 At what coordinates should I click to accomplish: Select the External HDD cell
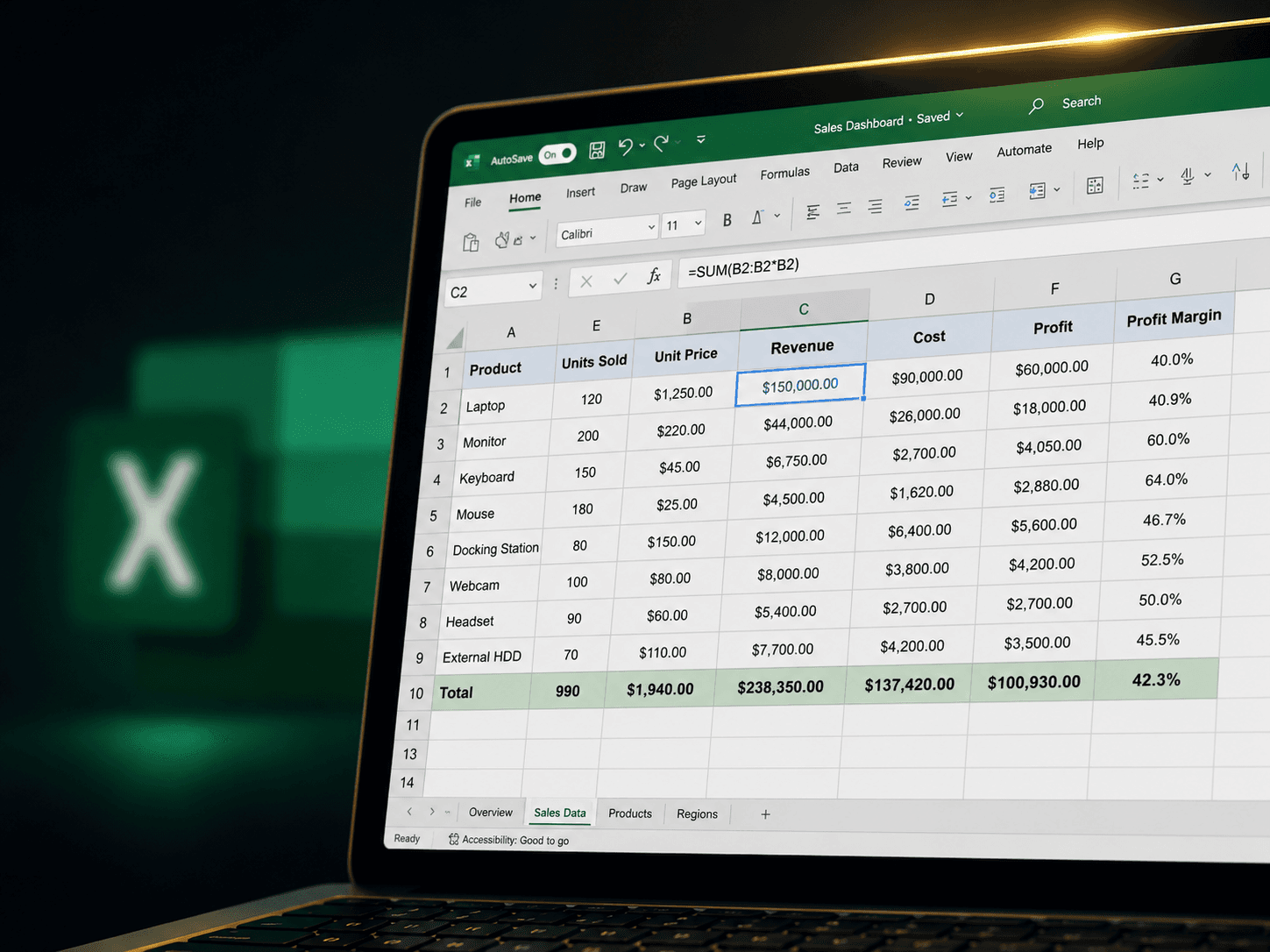(x=481, y=657)
